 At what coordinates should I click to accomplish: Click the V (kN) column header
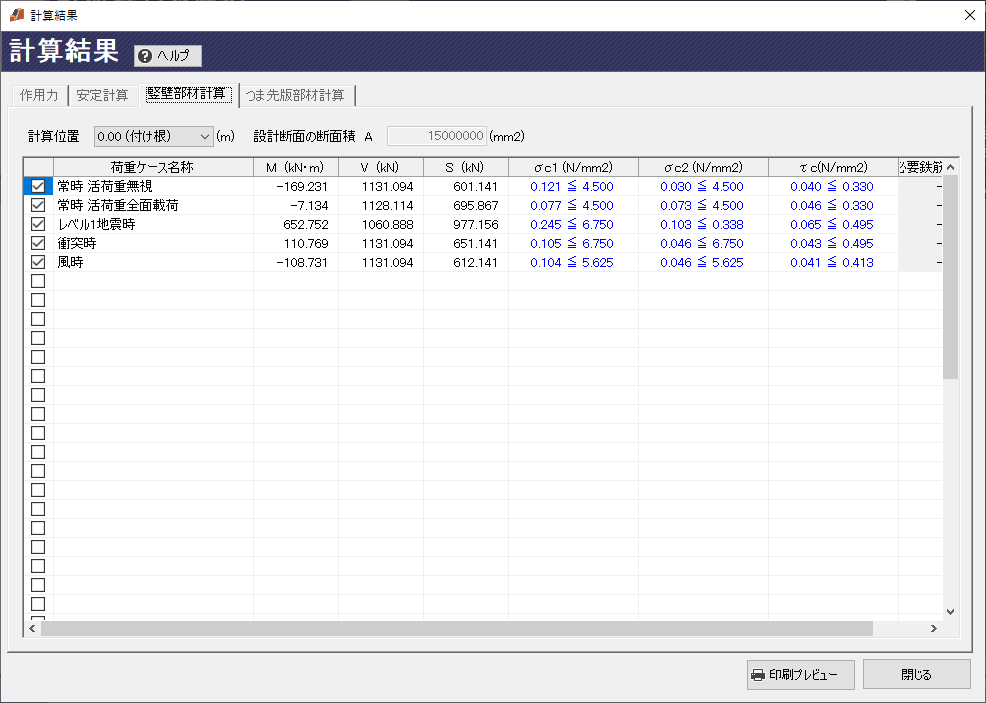point(380,167)
